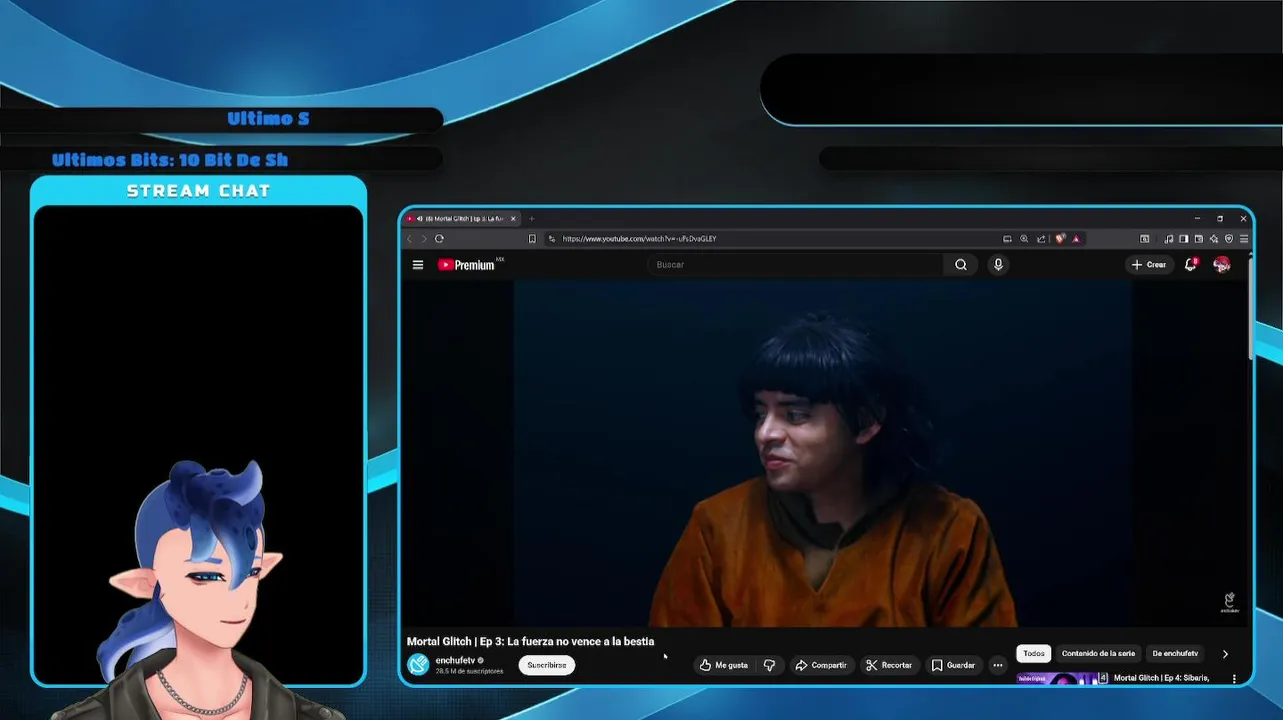This screenshot has width=1283, height=720.
Task: Open the browser zoom magnifier icon
Action: pos(1024,239)
